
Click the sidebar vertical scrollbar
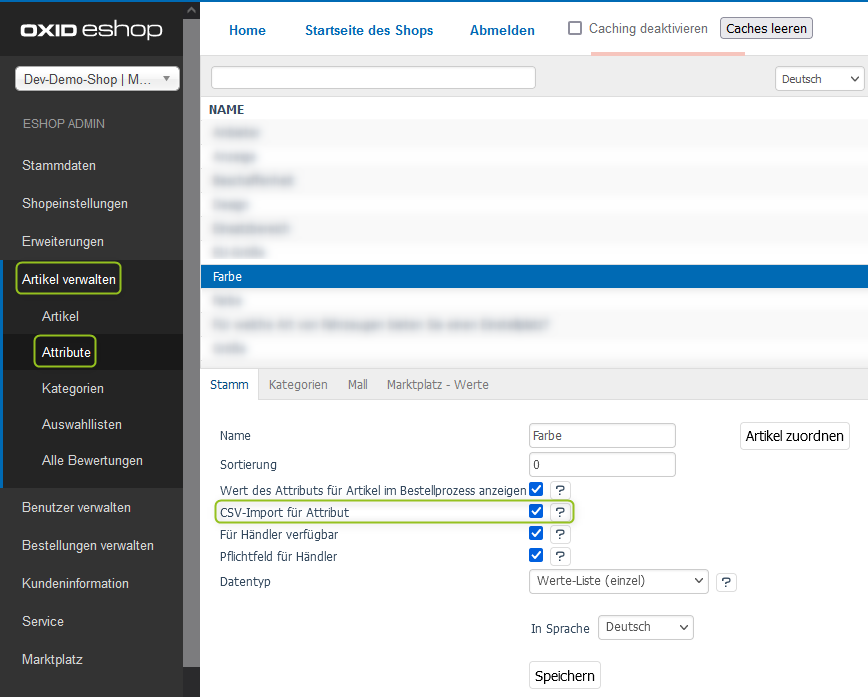click(x=191, y=343)
